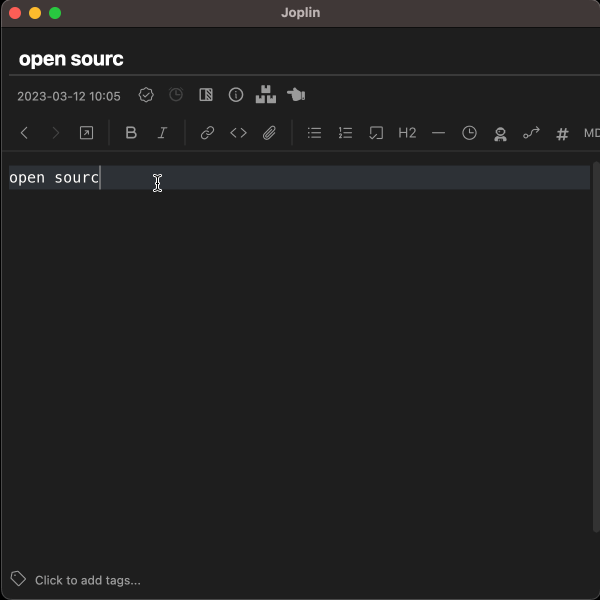Click in the editor line "open sourc"

coord(299,178)
